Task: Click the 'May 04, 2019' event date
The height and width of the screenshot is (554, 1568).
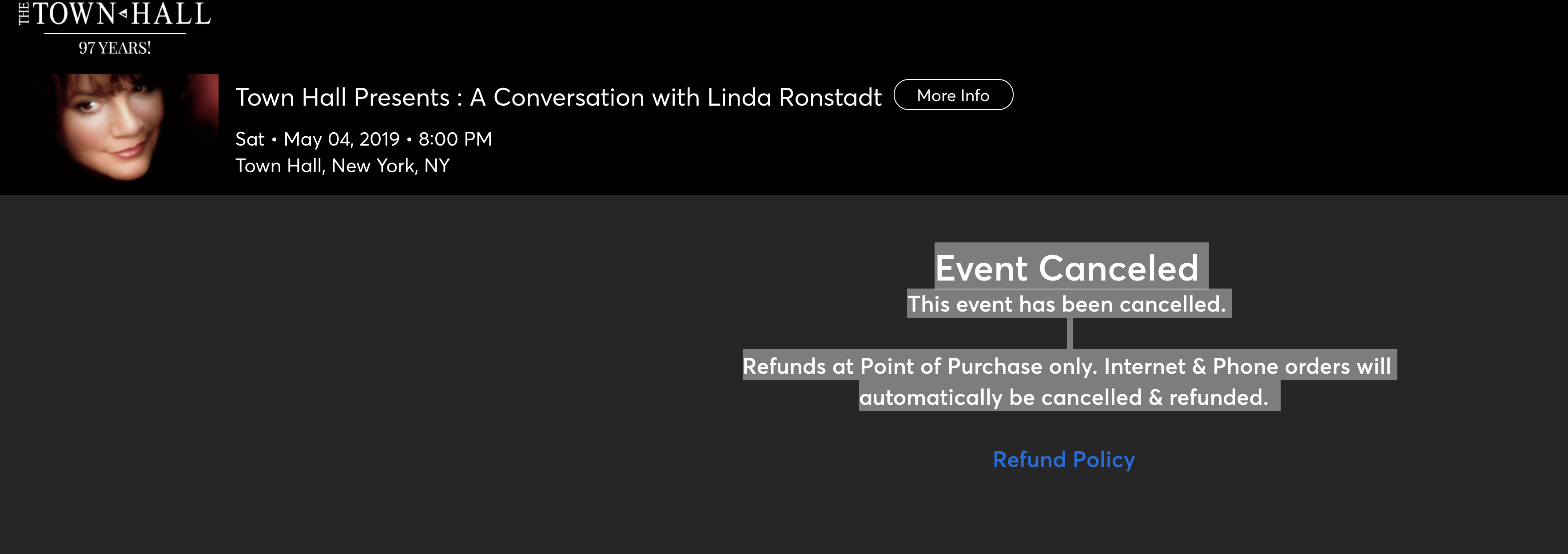Action: click(x=342, y=139)
